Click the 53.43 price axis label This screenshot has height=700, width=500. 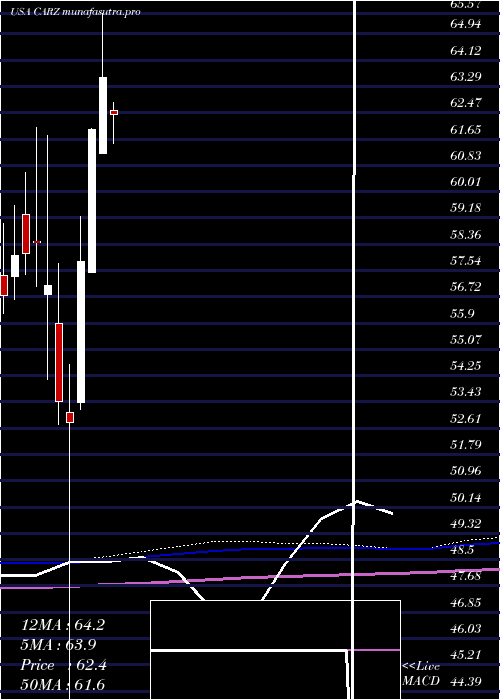pyautogui.click(x=466, y=392)
